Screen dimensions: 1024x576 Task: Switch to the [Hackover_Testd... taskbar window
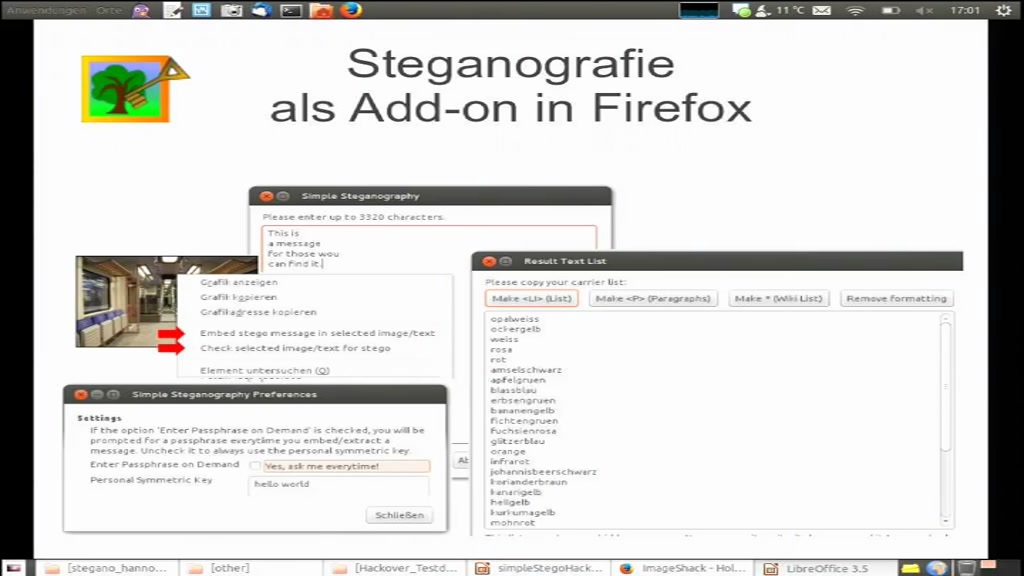click(x=395, y=568)
